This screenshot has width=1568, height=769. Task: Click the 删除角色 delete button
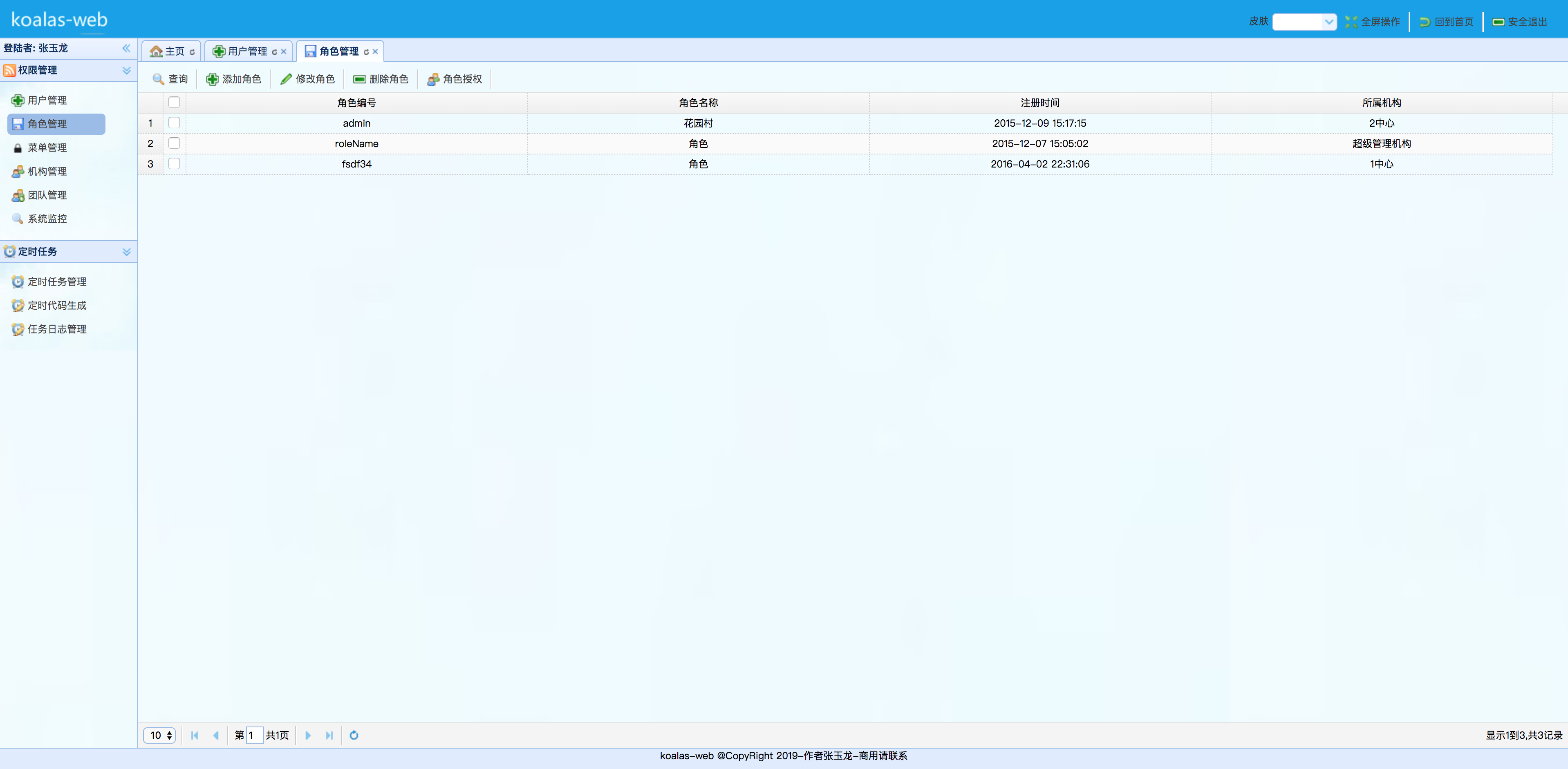[381, 79]
